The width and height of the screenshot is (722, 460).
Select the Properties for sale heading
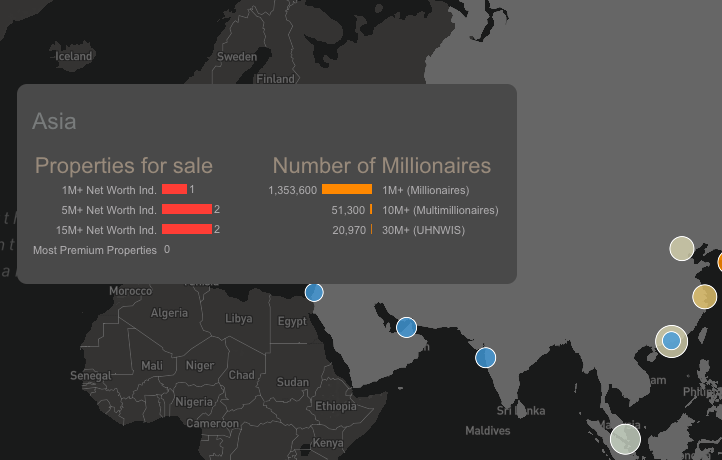124,166
